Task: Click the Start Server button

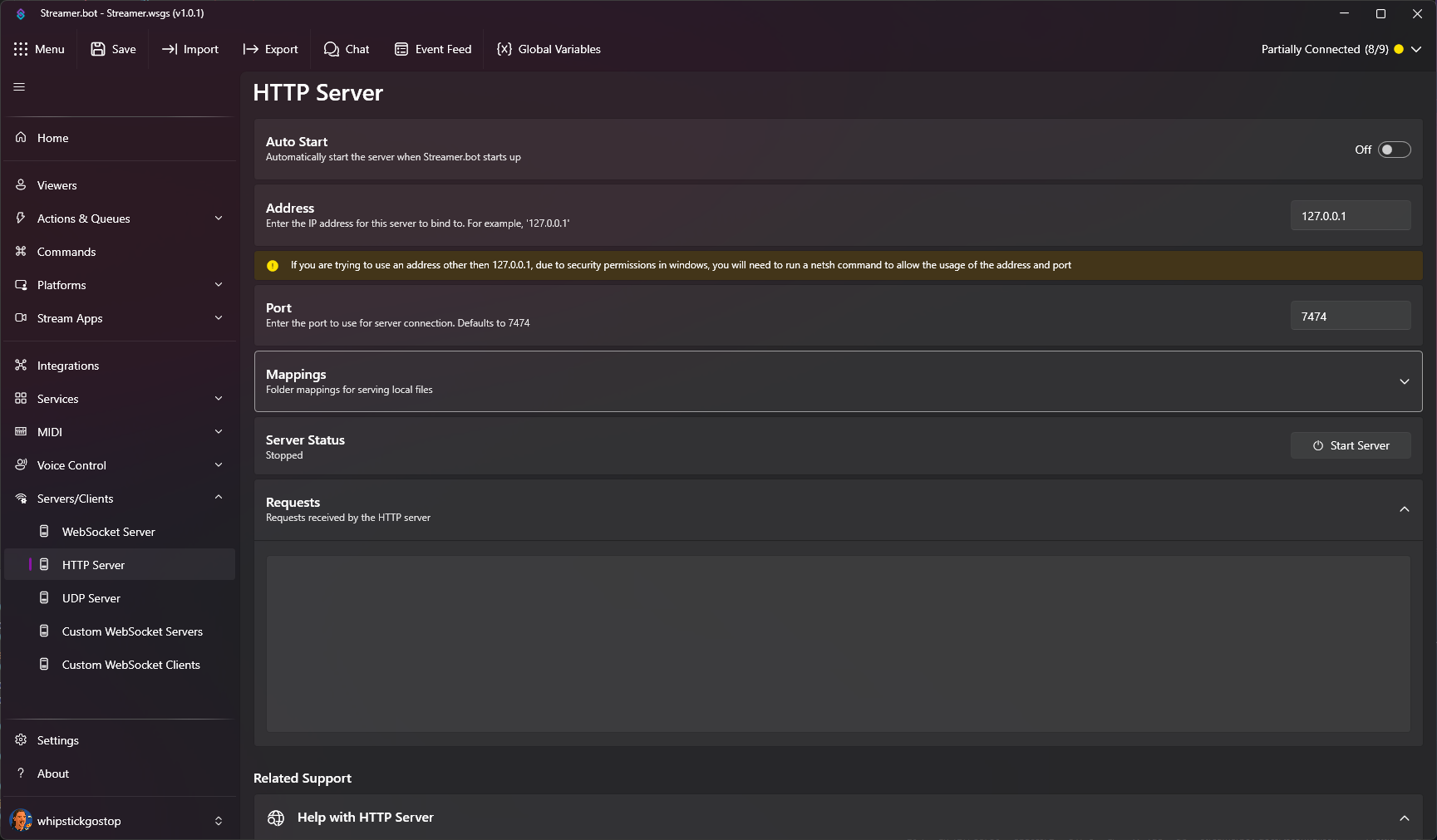Action: (1351, 445)
